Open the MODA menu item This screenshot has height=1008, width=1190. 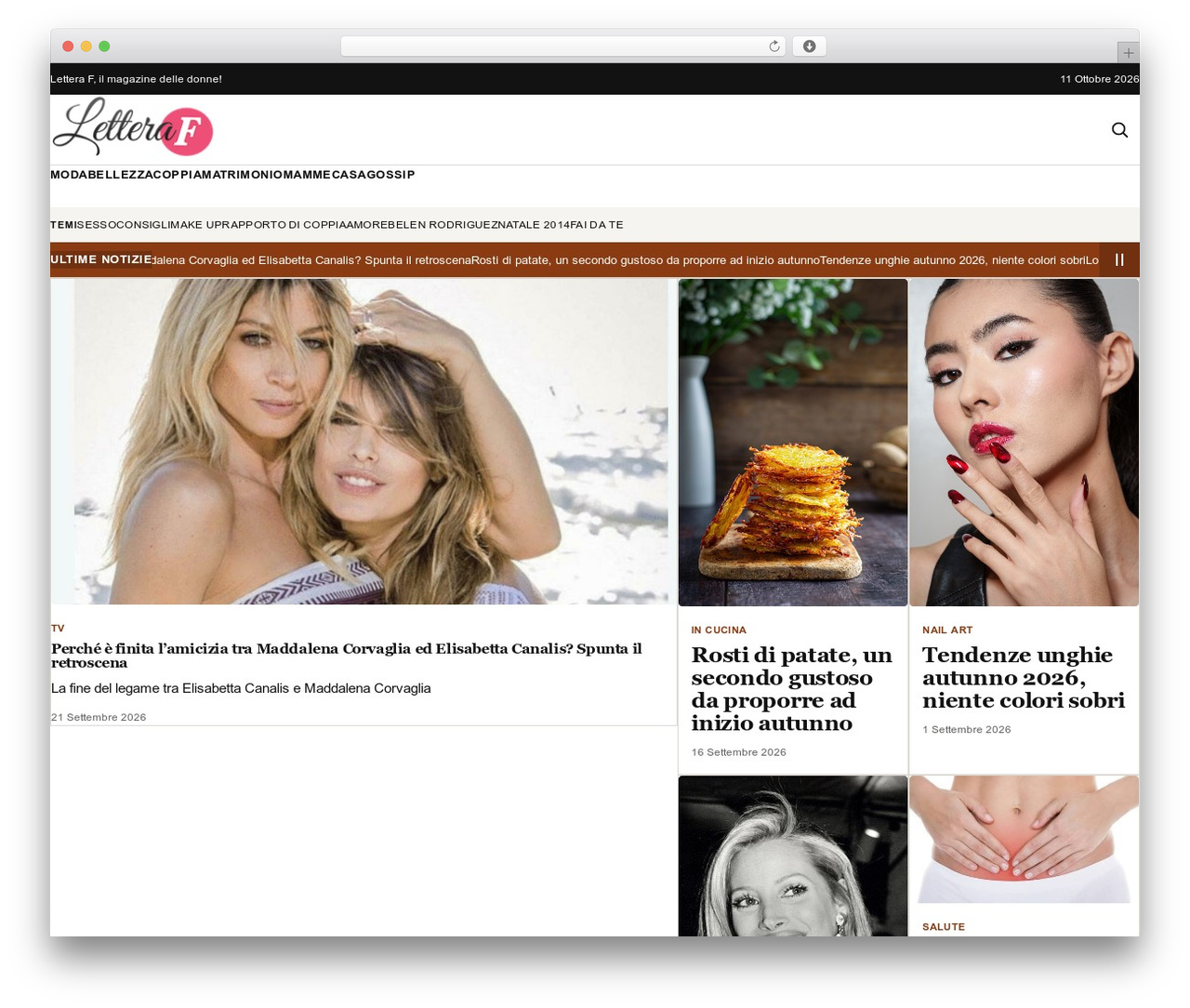69,175
